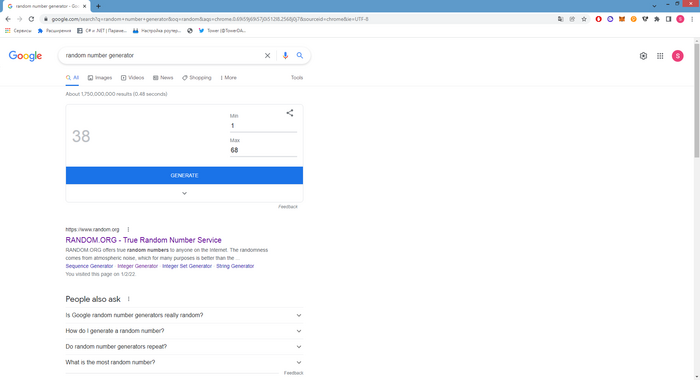The height and width of the screenshot is (380, 700).
Task: Expand the generator widget chevron below GENERATE
Action: pyautogui.click(x=184, y=193)
